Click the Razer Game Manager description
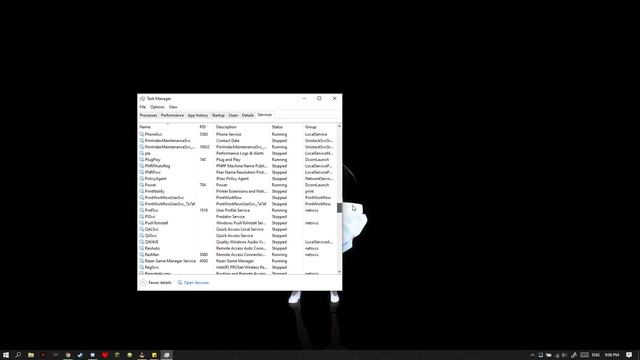 tap(235, 261)
